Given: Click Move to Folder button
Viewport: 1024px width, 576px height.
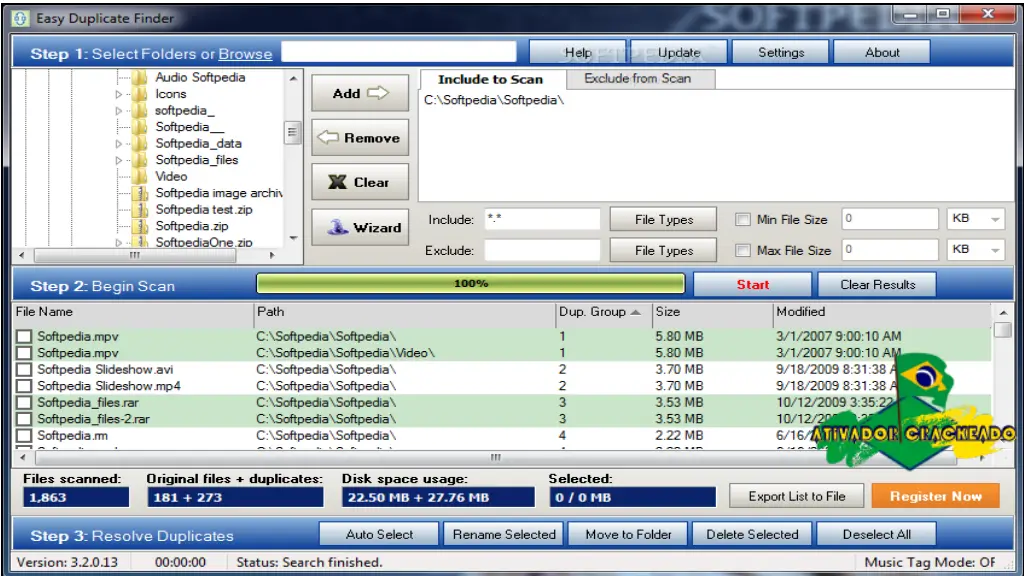Looking at the screenshot, I should [x=628, y=534].
